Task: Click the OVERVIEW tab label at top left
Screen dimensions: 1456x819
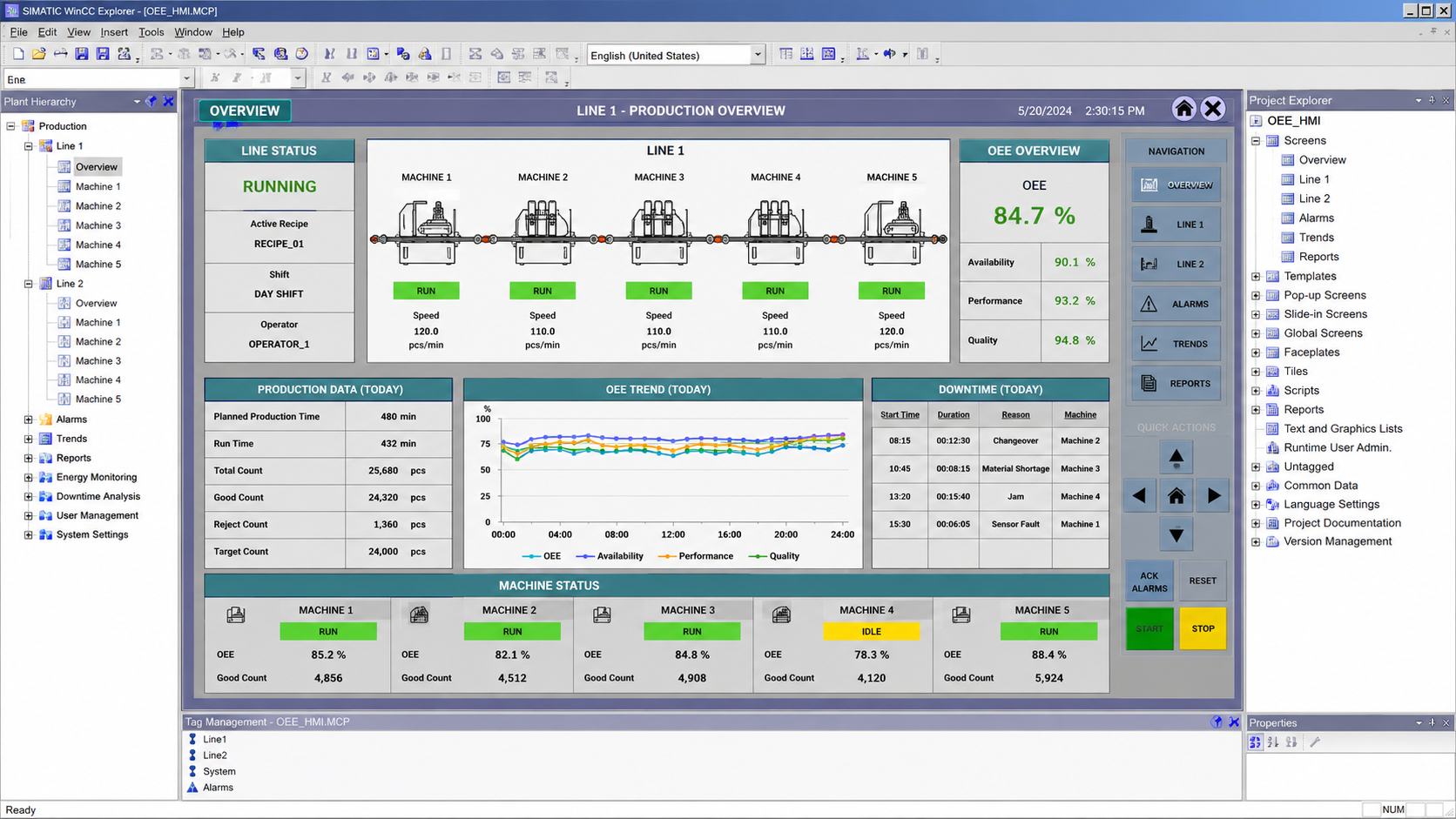Action: pyautogui.click(x=245, y=111)
